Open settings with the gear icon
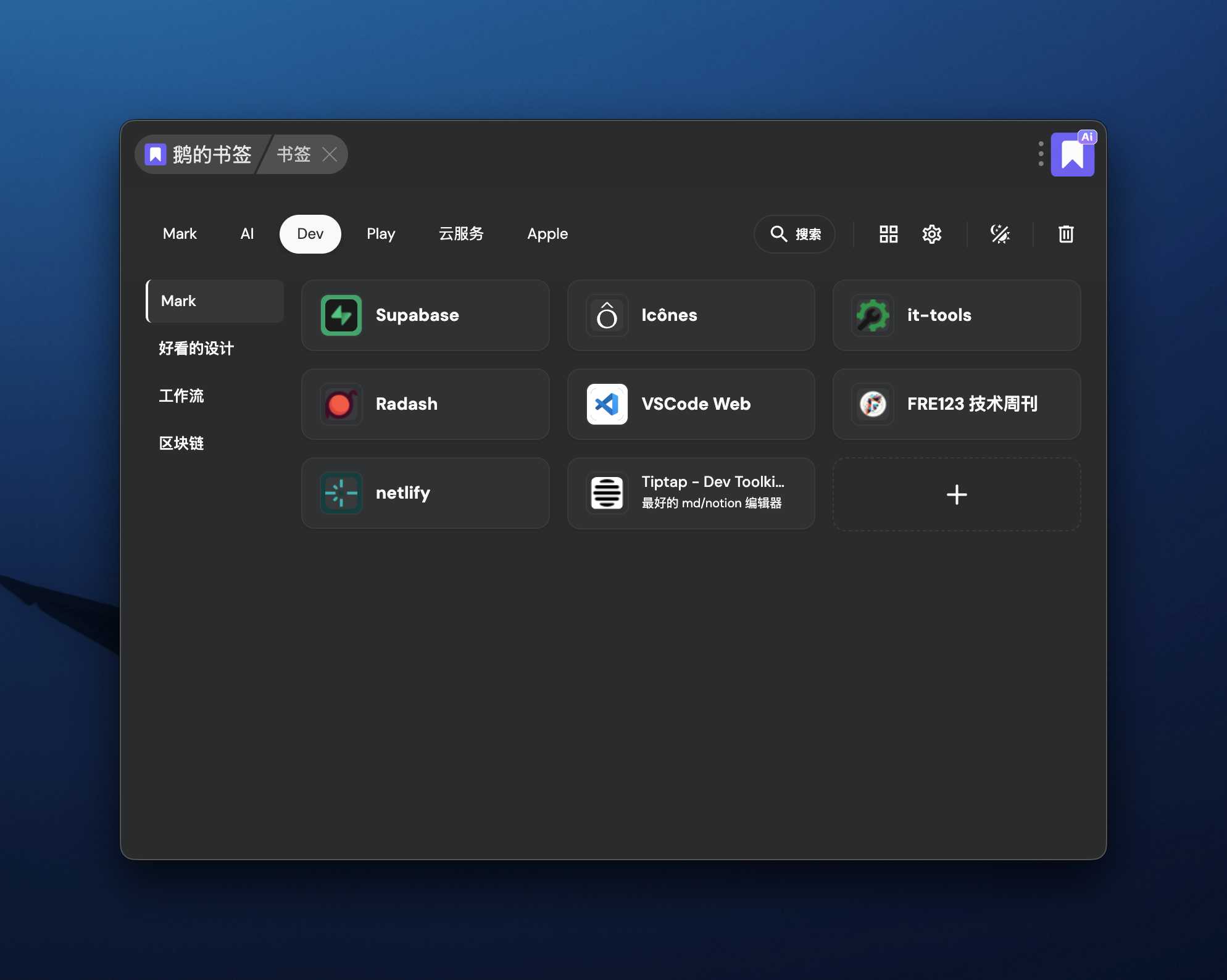The image size is (1227, 980). tap(931, 234)
